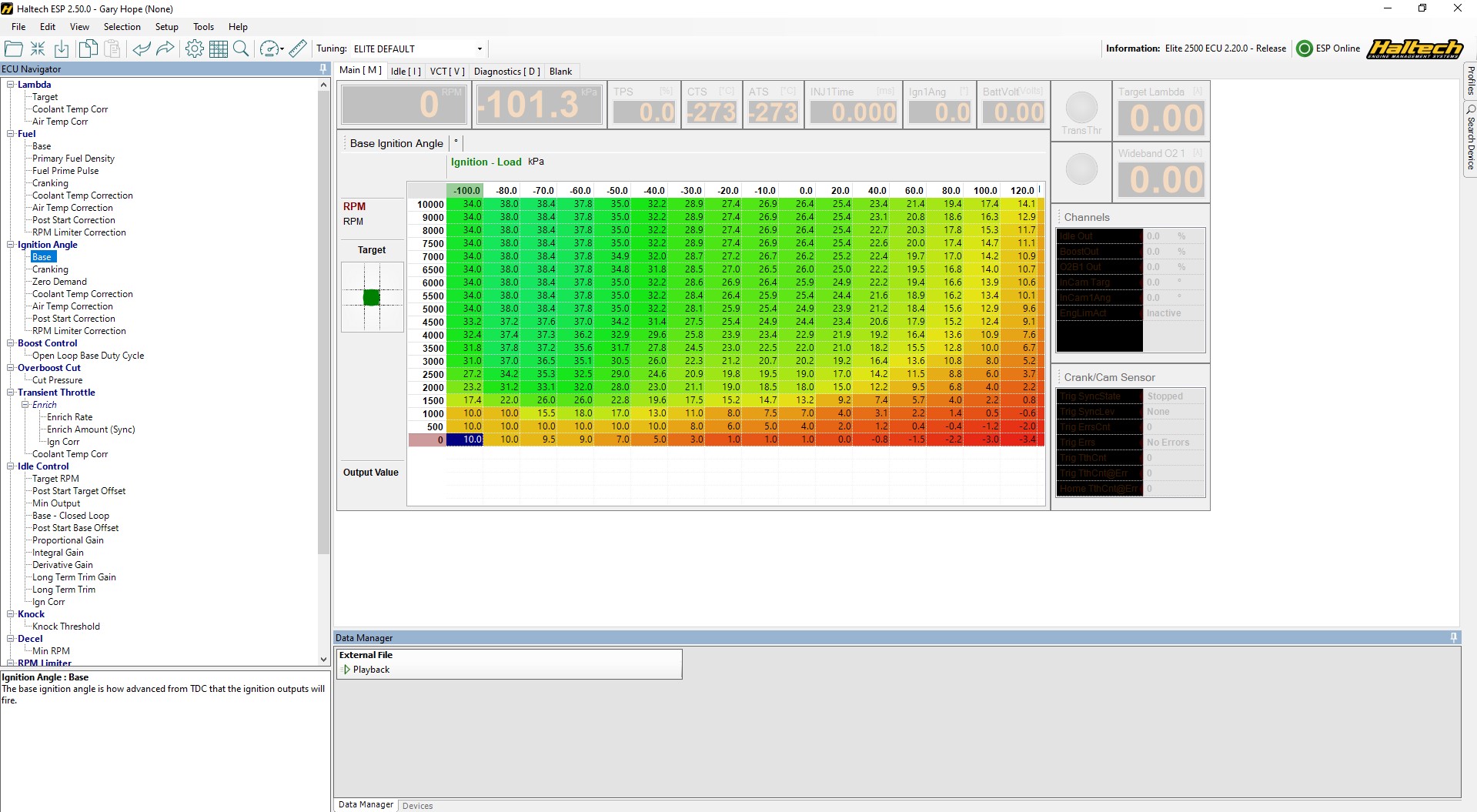Collapse the Ignition Angle tree node
Image resolution: width=1477 pixels, height=812 pixels.
coord(11,245)
